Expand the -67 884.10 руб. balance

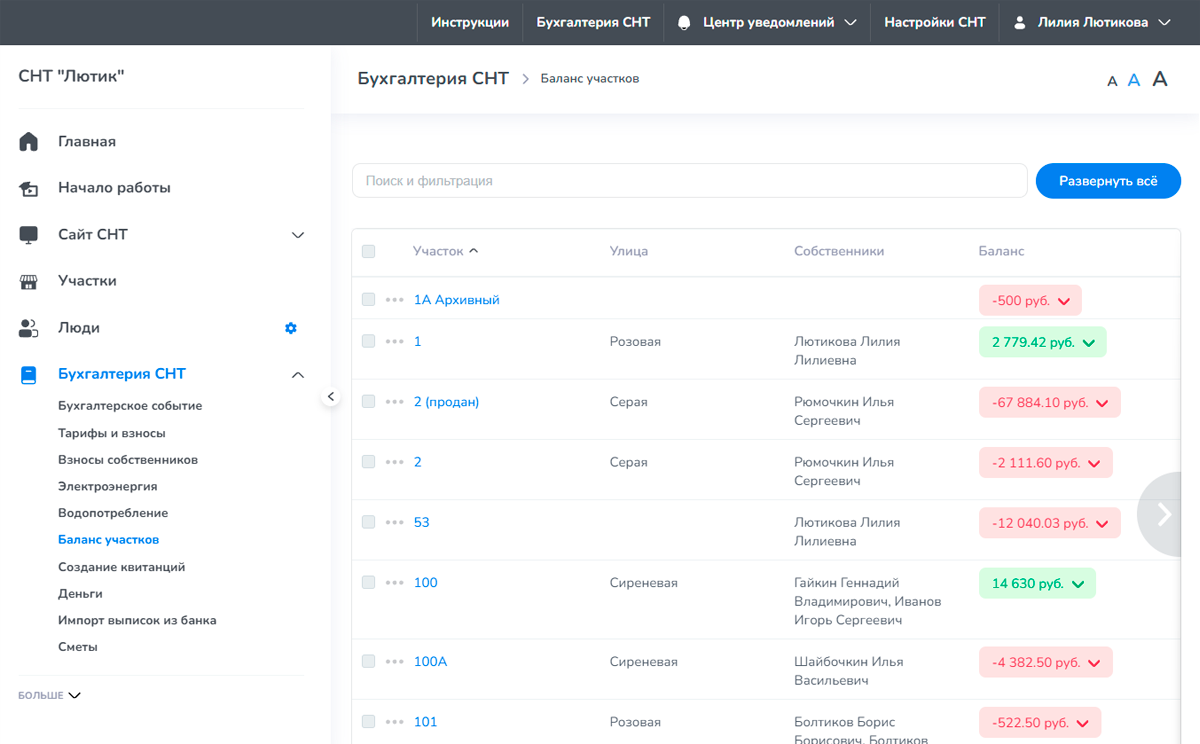point(1050,403)
